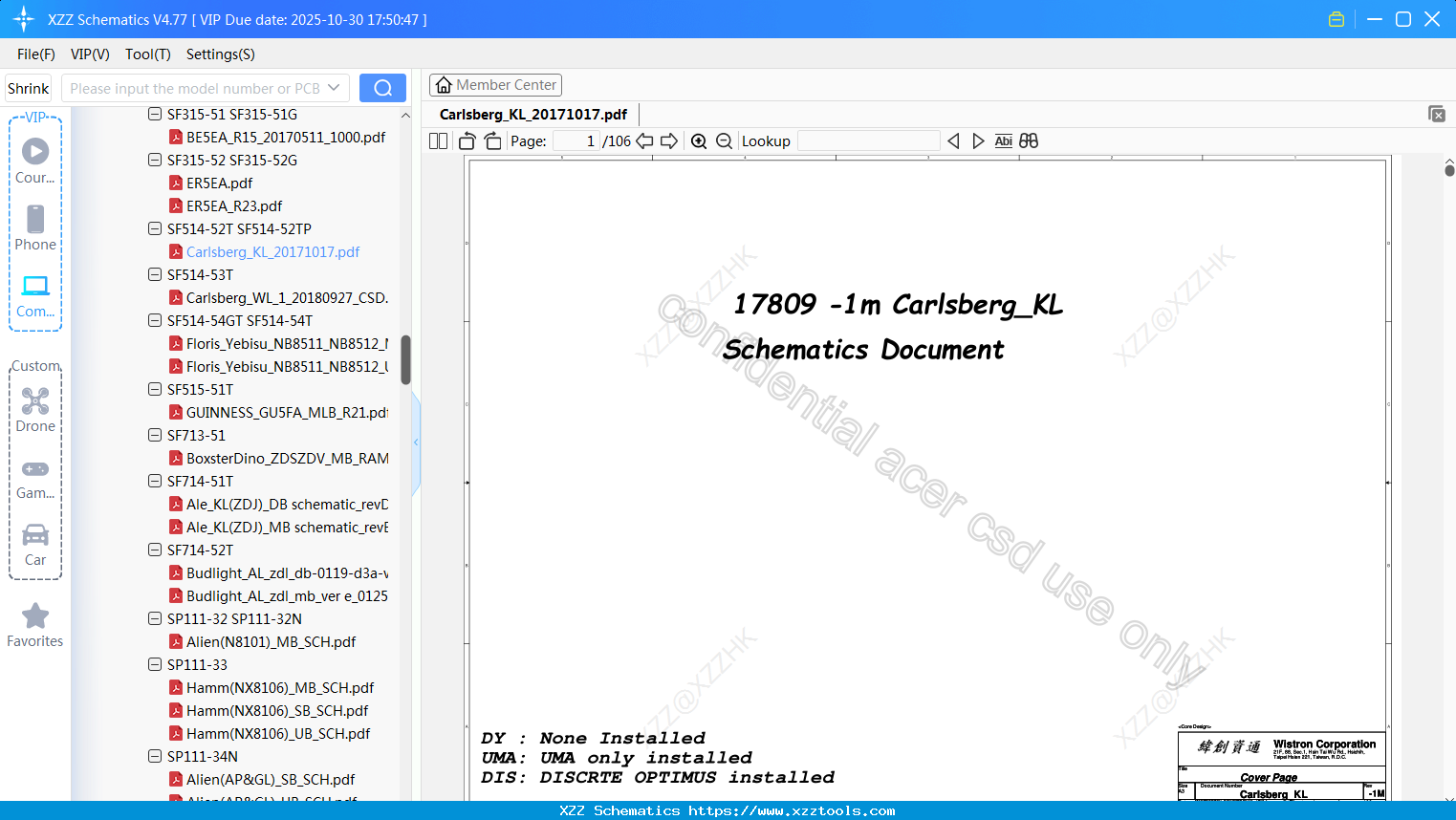Zoom in on the schematic
This screenshot has width=1456, height=820.
click(699, 141)
